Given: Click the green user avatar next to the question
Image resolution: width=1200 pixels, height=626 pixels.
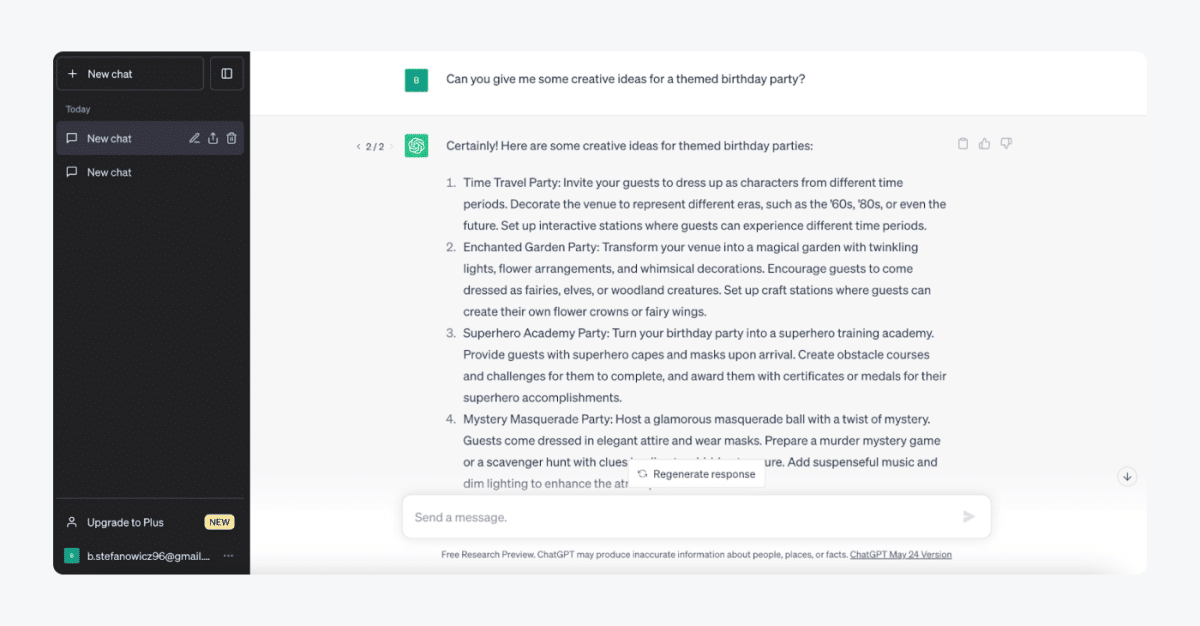Looking at the screenshot, I should coord(416,79).
